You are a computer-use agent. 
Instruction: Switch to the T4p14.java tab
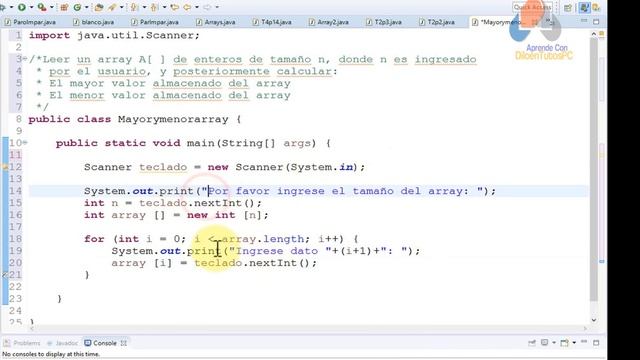pyautogui.click(x=272, y=22)
